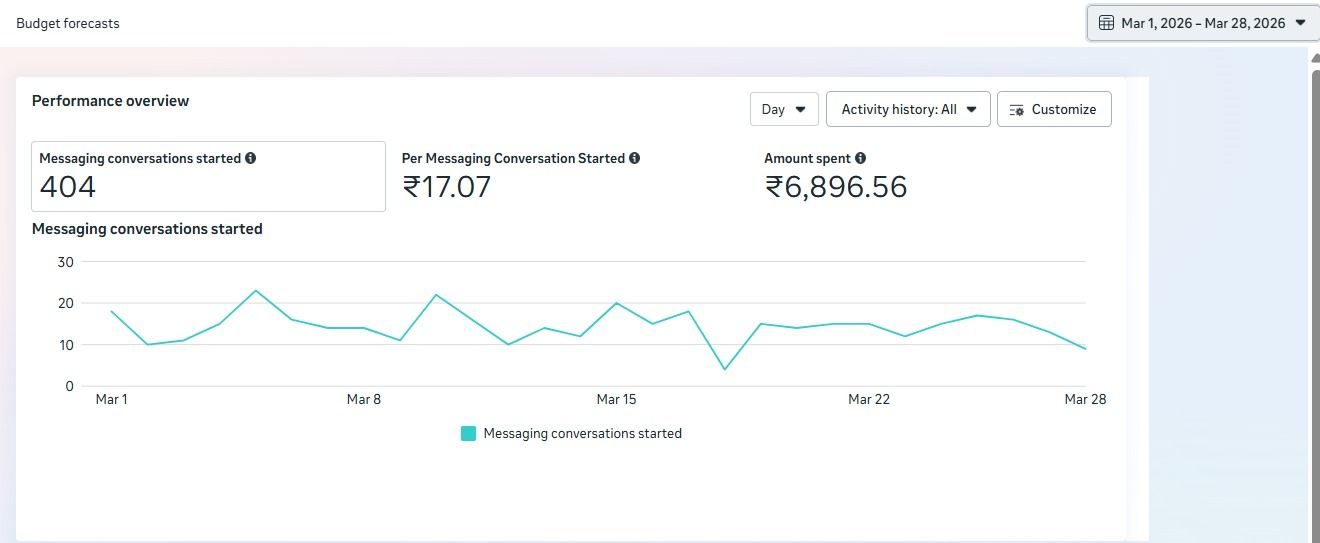The image size is (1320, 543).
Task: Click info icon beside Messaging conversations started
Action: (x=251, y=158)
